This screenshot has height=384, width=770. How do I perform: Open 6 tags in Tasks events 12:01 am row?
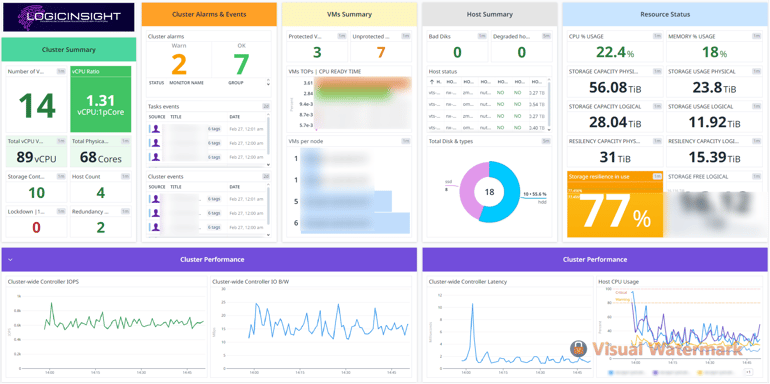coord(214,129)
